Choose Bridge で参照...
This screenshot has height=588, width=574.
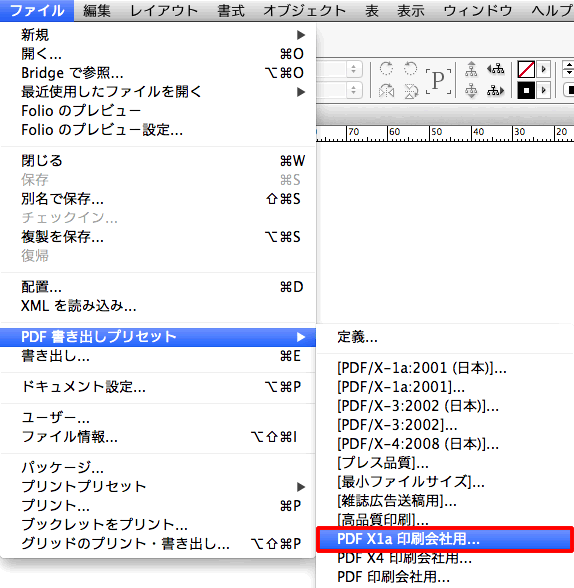(x=158, y=73)
